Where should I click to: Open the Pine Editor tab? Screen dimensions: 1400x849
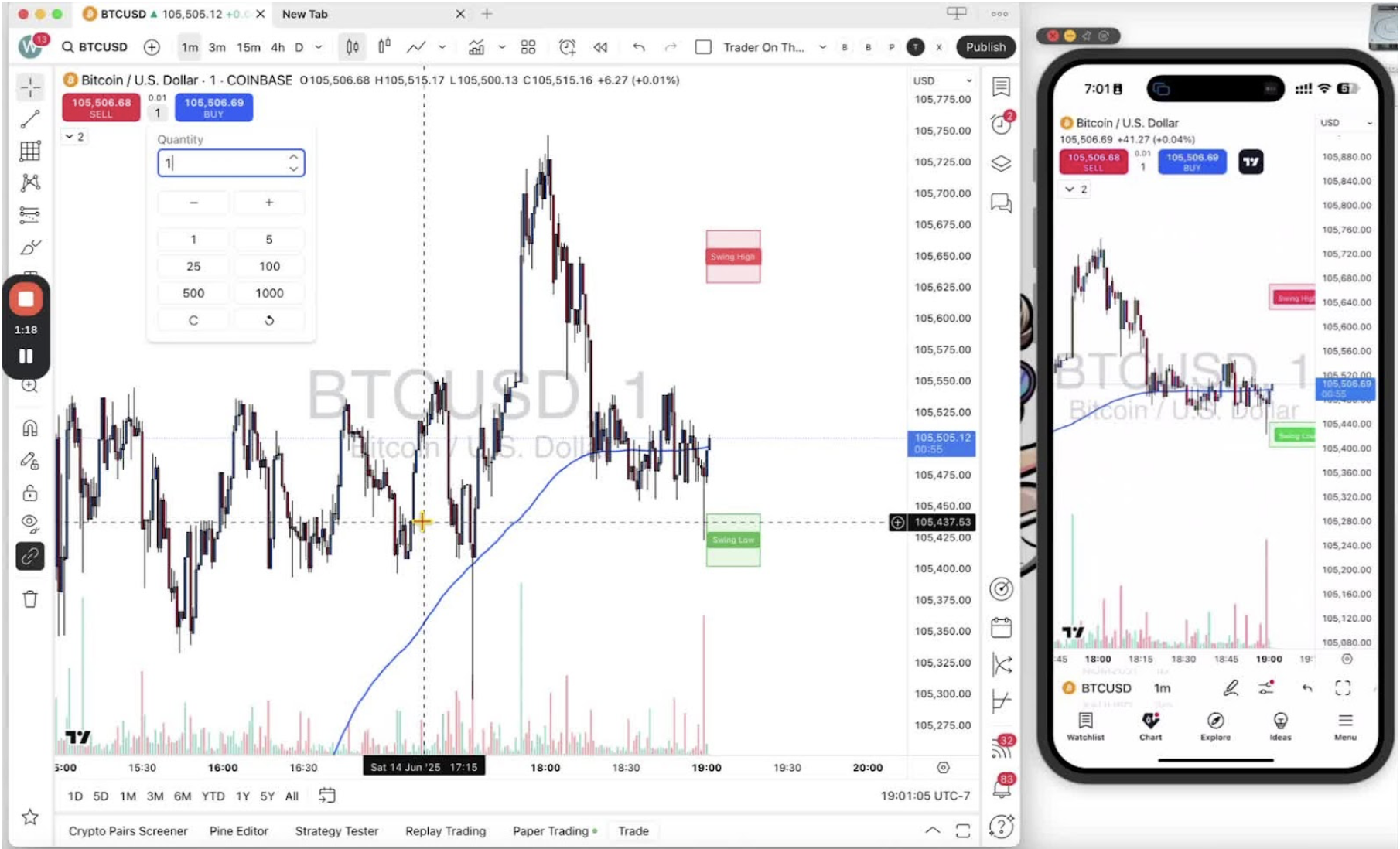pyautogui.click(x=238, y=831)
